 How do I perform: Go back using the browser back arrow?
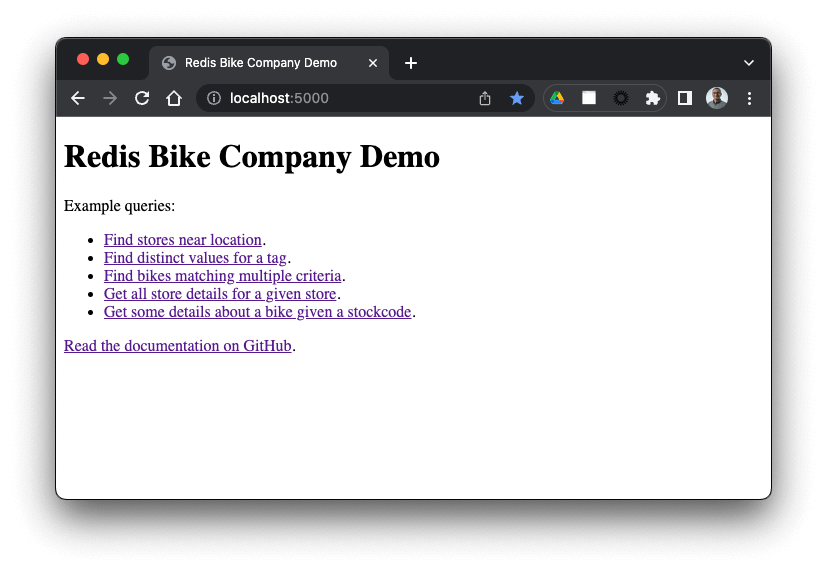click(x=78, y=98)
